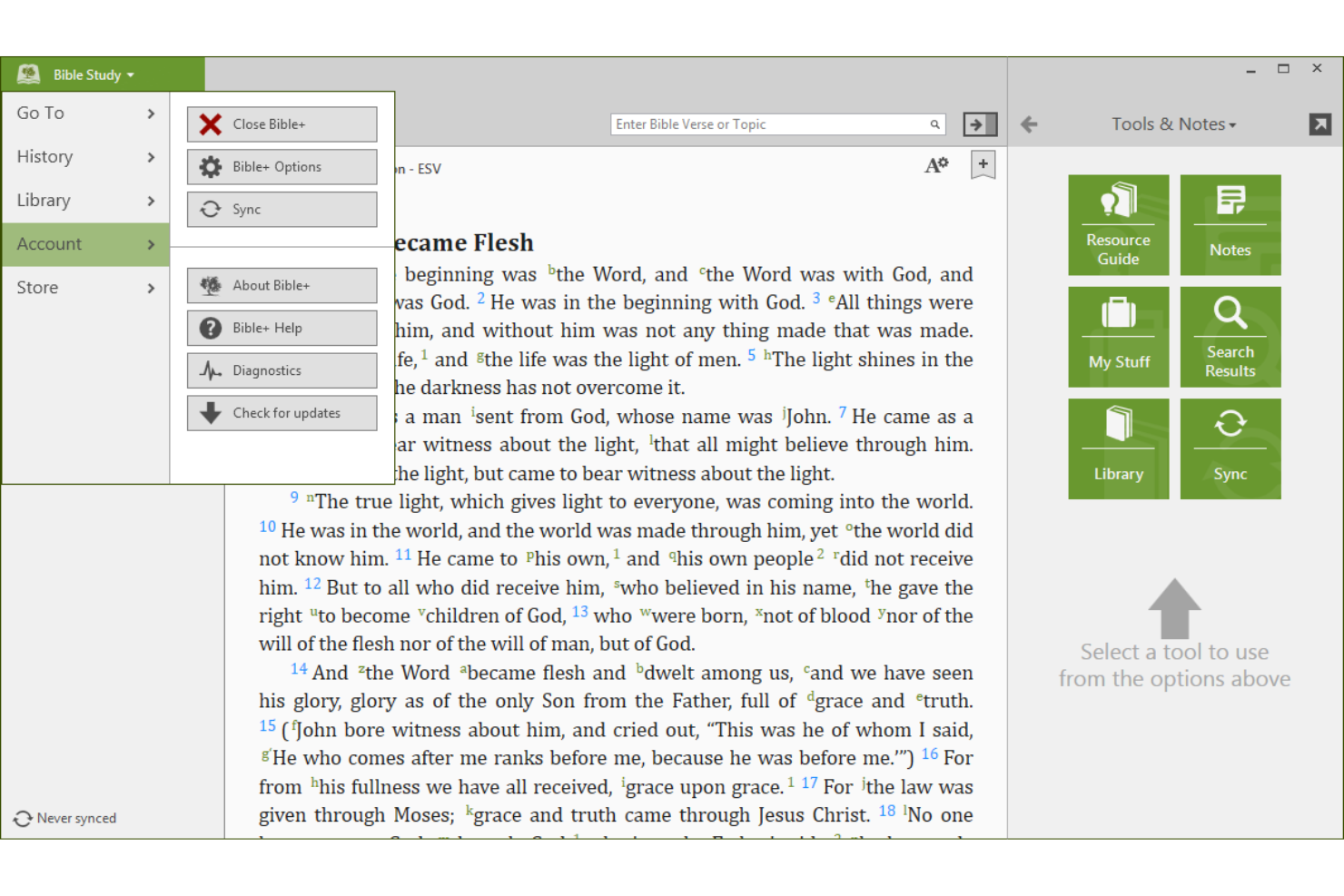Image resolution: width=1344 pixels, height=896 pixels.
Task: Open the Tools & Notes dropdown
Action: [1174, 124]
